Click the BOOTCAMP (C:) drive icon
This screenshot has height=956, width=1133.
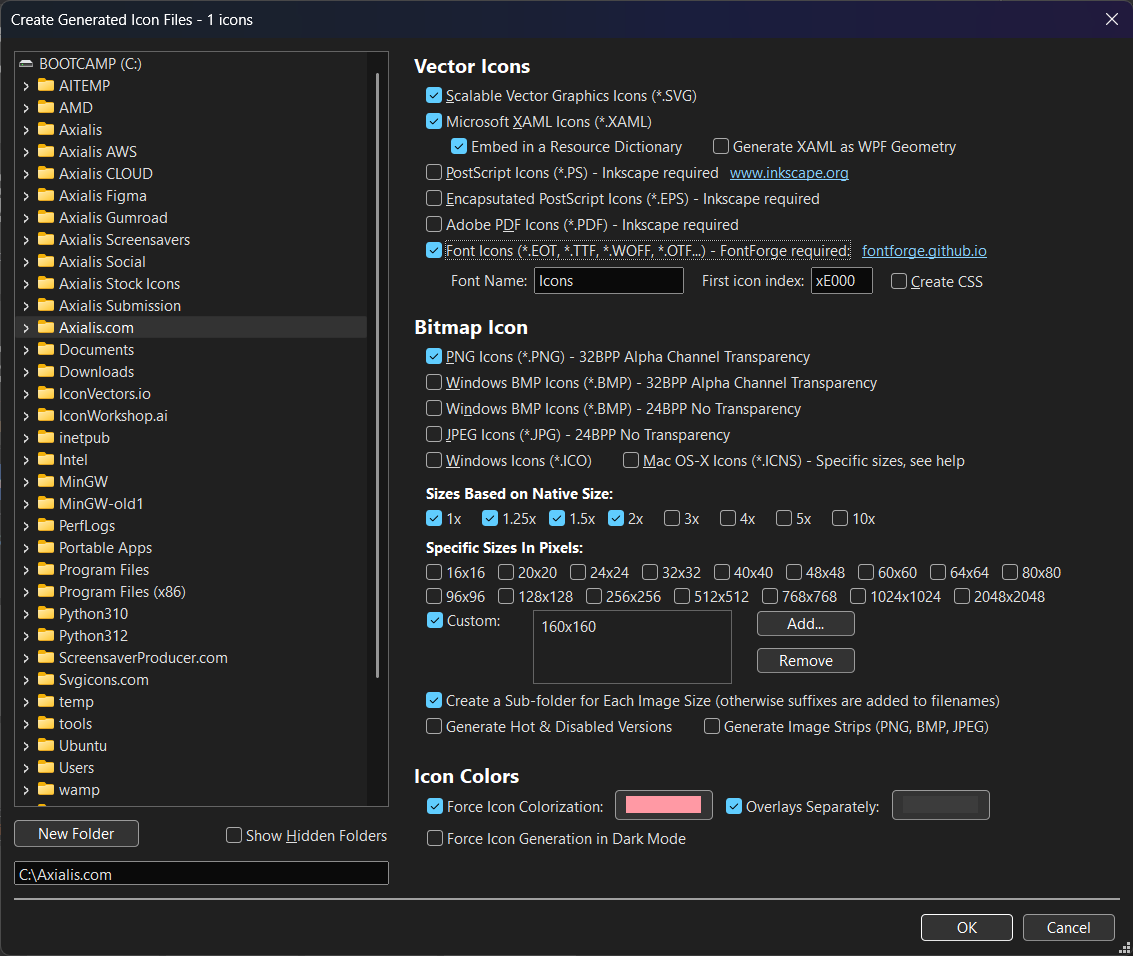(25, 63)
